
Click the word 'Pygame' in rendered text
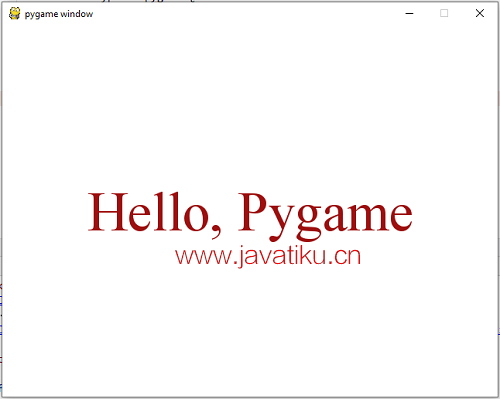pyautogui.click(x=326, y=215)
